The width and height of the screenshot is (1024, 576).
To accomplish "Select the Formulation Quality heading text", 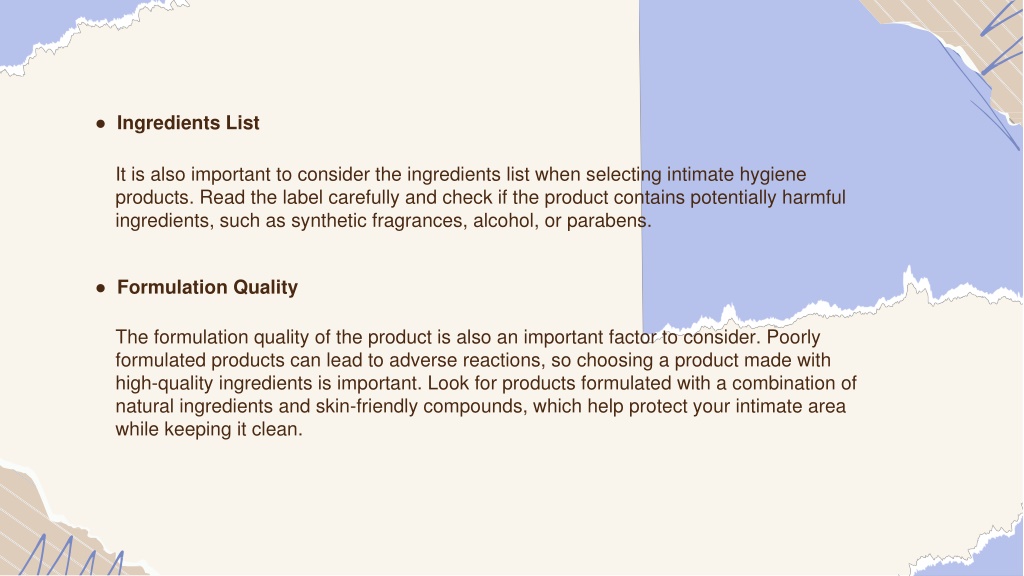I will click(207, 287).
